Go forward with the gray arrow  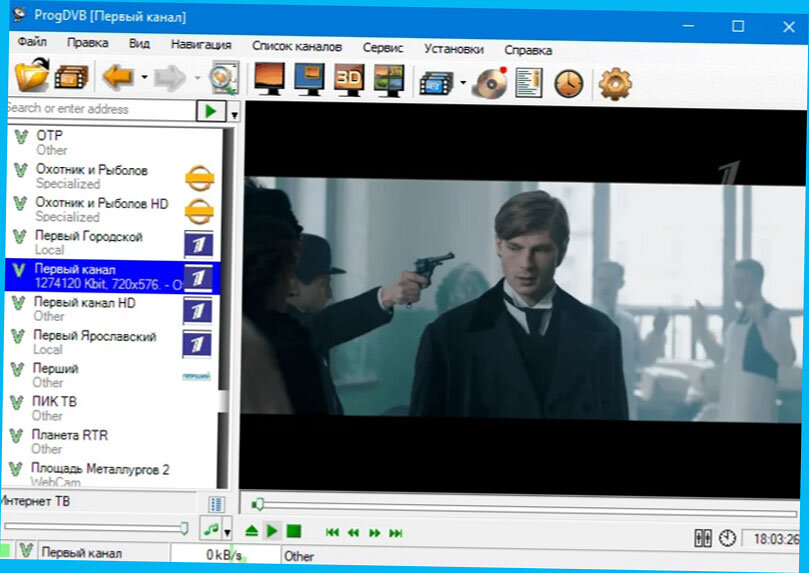click(x=170, y=78)
